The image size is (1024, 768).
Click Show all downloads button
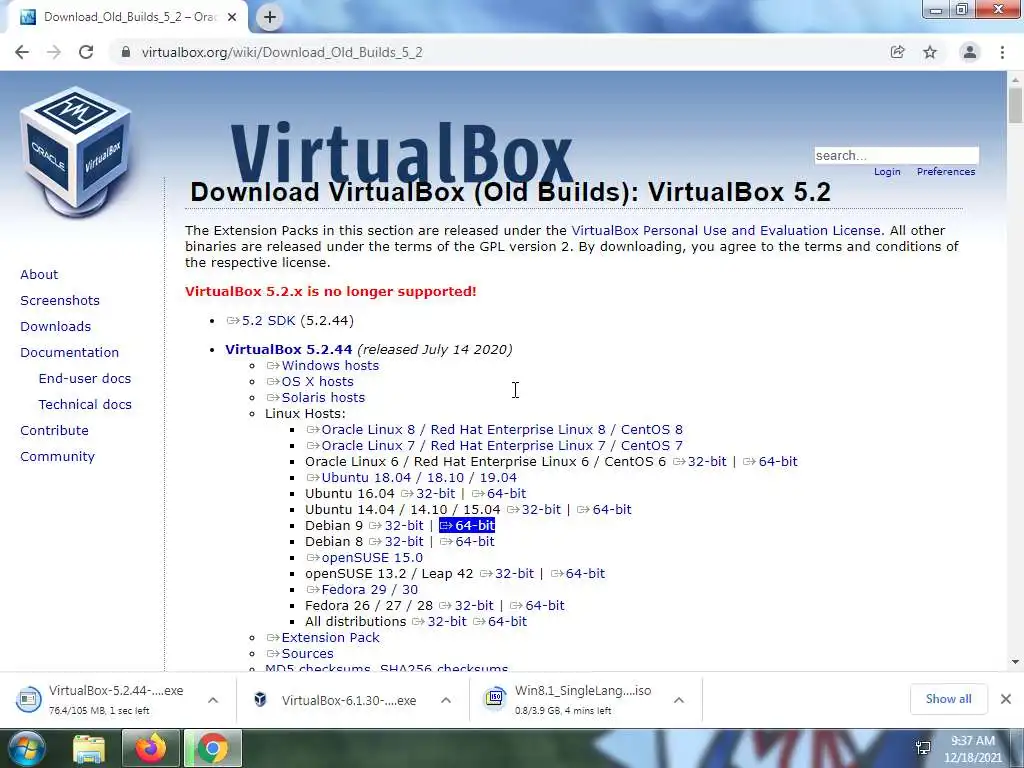[x=948, y=699]
